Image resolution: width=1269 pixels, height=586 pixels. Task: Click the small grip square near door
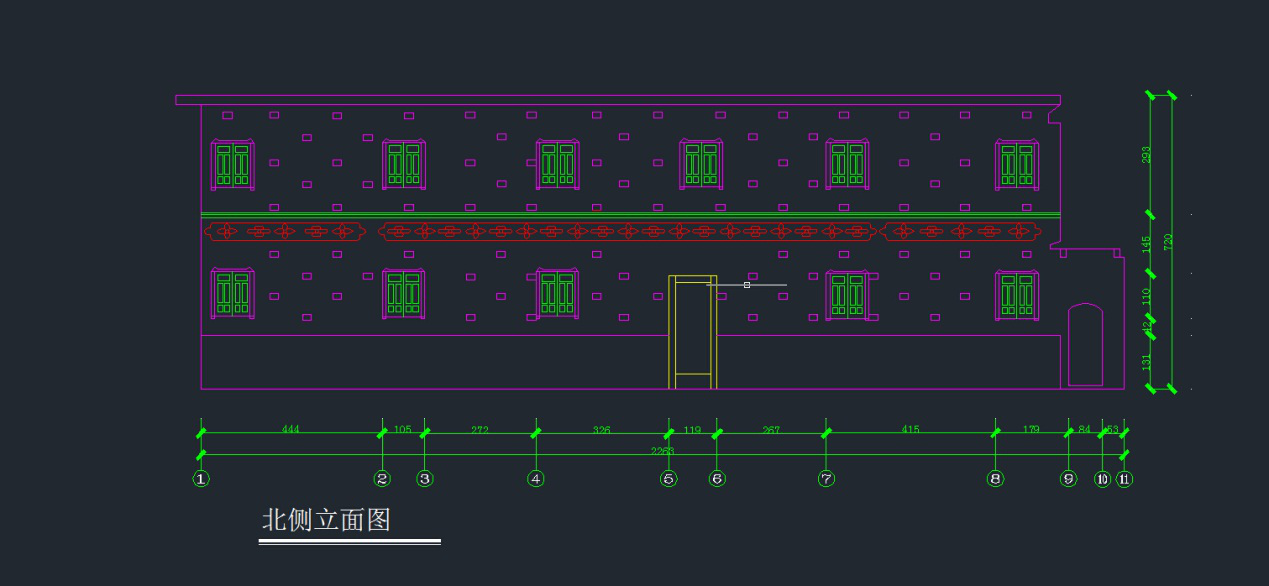point(747,285)
